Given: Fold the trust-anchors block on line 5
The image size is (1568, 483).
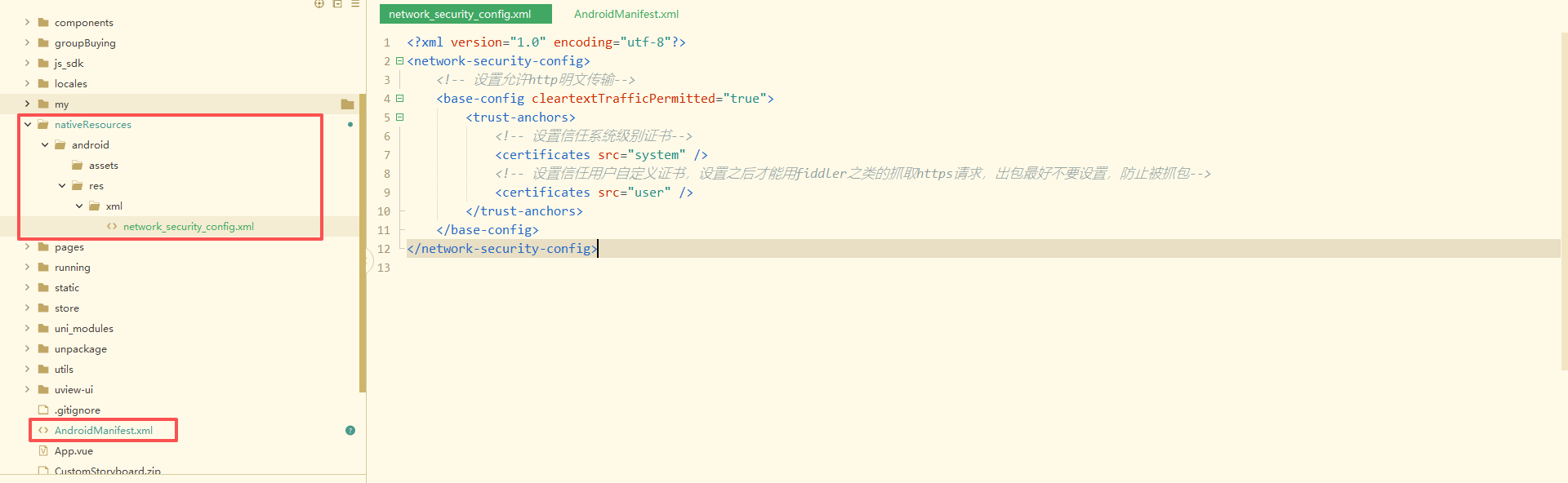Looking at the screenshot, I should click(x=399, y=117).
